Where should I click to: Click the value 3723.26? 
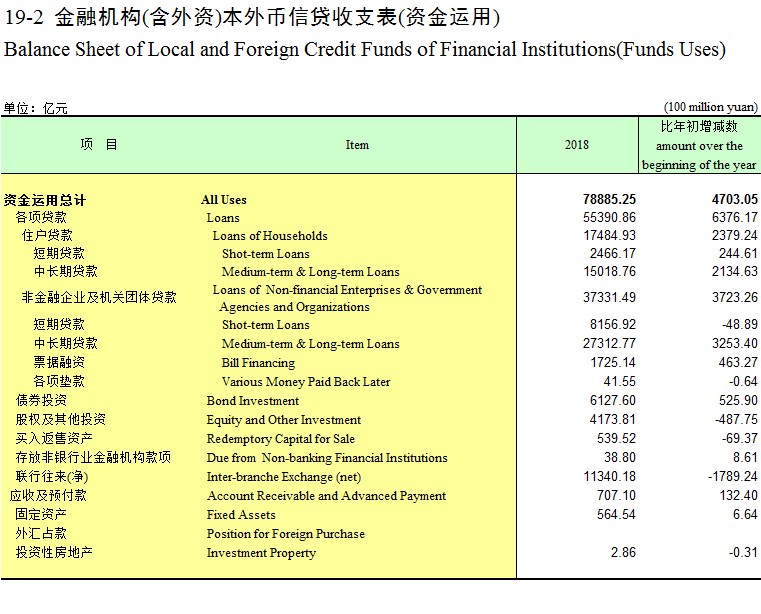734,297
